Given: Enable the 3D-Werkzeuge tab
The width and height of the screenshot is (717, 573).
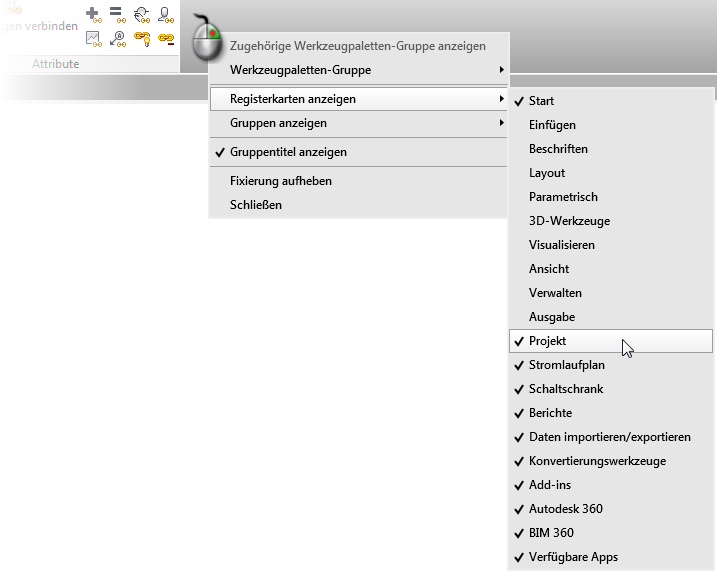Looking at the screenshot, I should pos(611,221).
